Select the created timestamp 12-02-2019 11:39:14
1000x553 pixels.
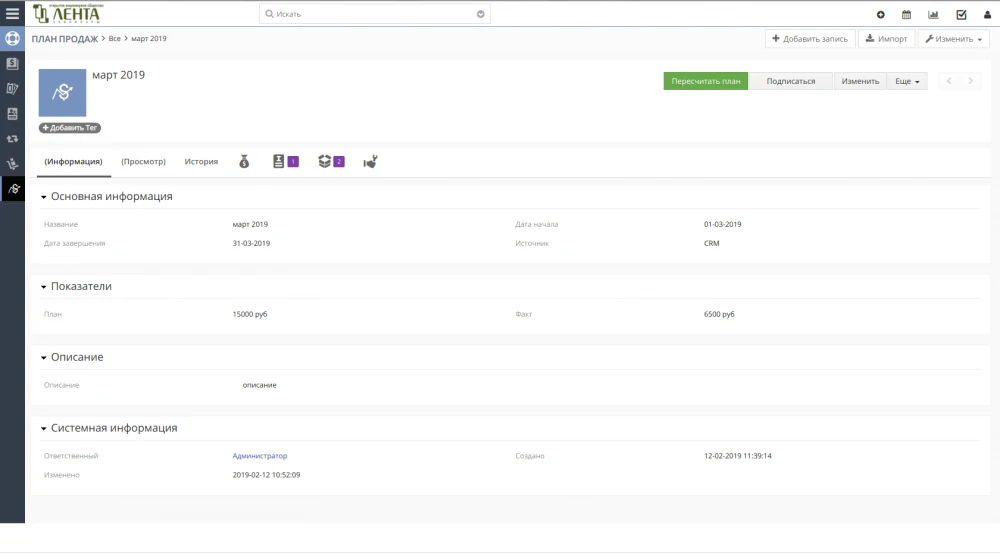[738, 456]
